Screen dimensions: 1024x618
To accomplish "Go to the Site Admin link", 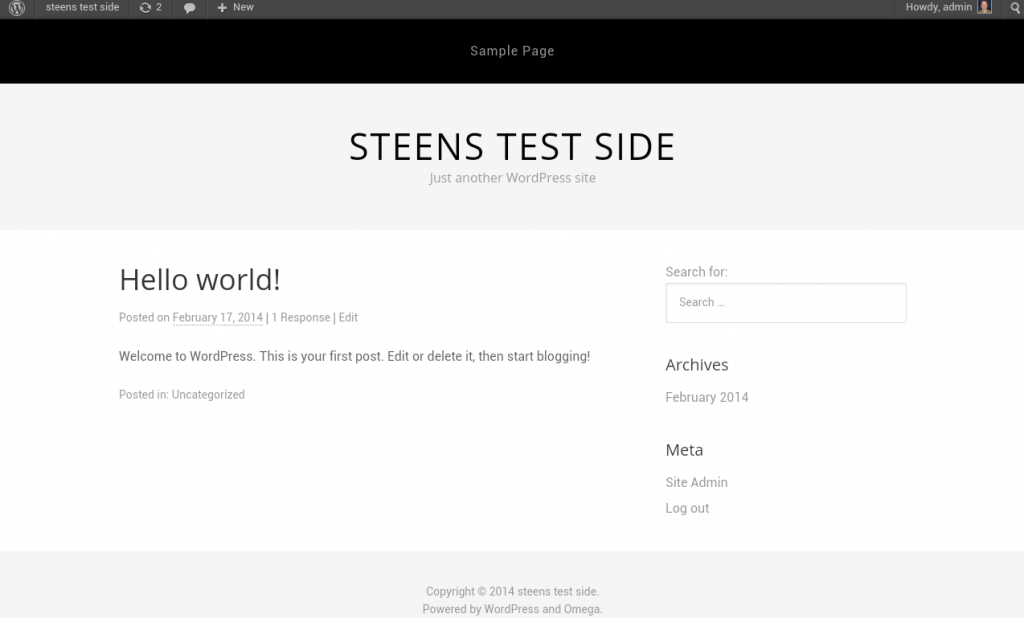I will (696, 482).
